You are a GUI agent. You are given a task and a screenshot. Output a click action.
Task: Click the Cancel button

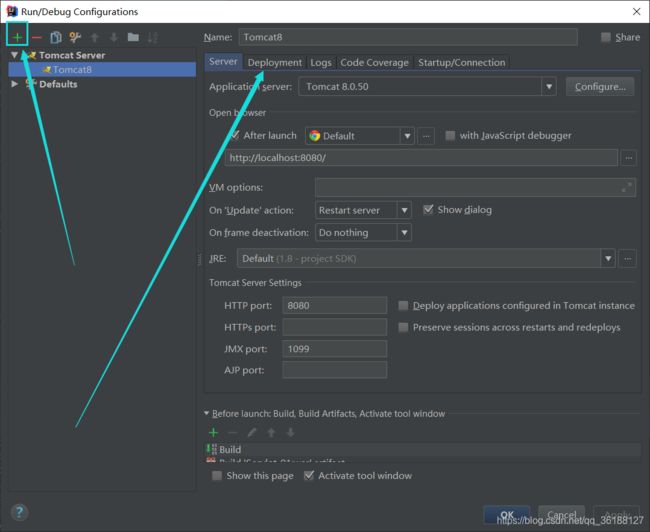(562, 515)
